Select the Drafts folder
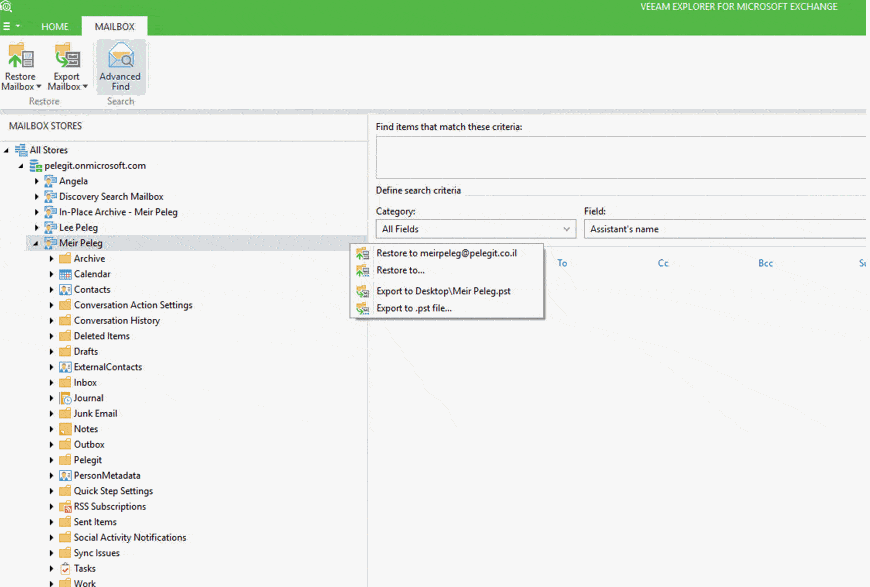 [x=86, y=351]
